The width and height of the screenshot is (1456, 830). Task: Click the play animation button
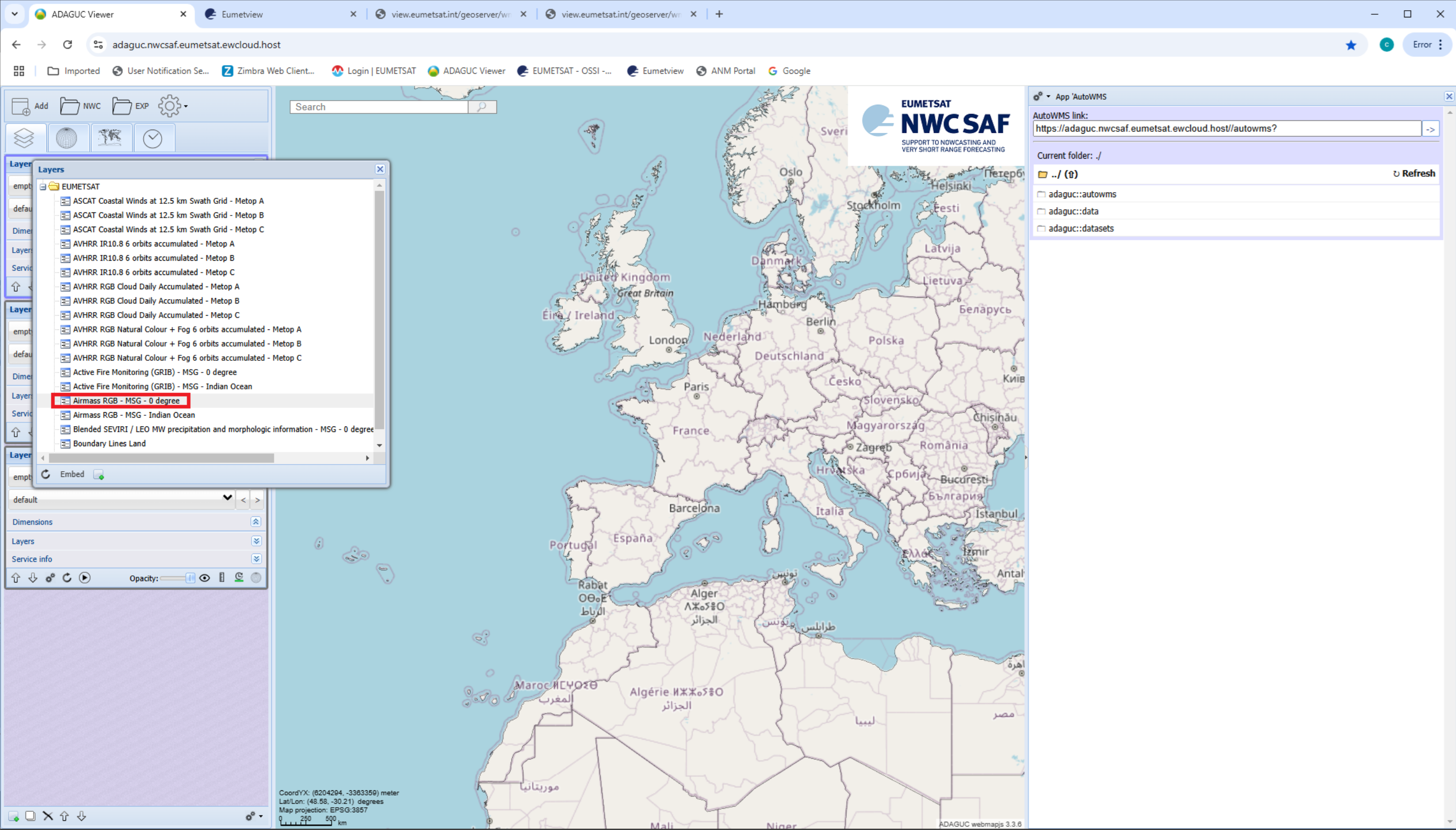[x=85, y=577]
